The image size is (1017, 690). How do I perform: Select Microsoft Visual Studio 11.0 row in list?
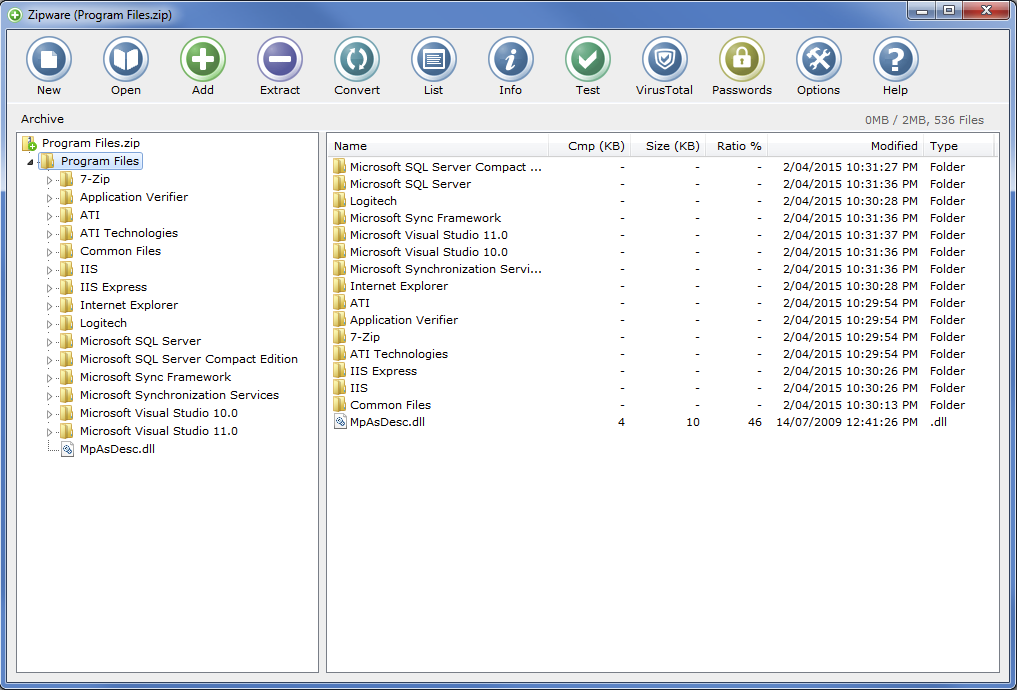[661, 235]
